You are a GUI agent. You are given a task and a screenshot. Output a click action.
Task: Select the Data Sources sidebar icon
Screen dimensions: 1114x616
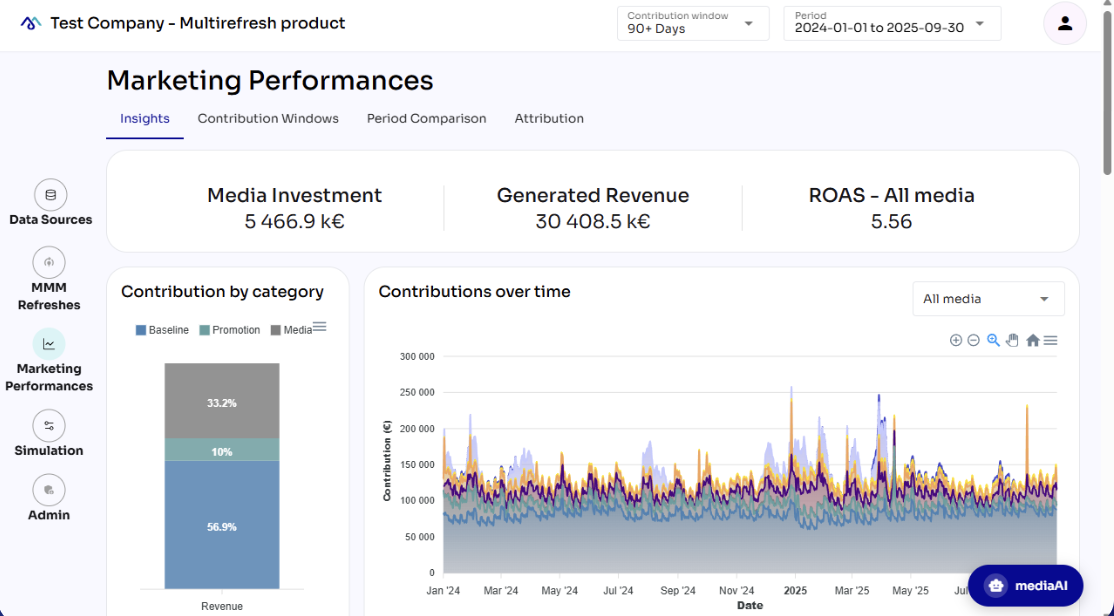click(49, 195)
